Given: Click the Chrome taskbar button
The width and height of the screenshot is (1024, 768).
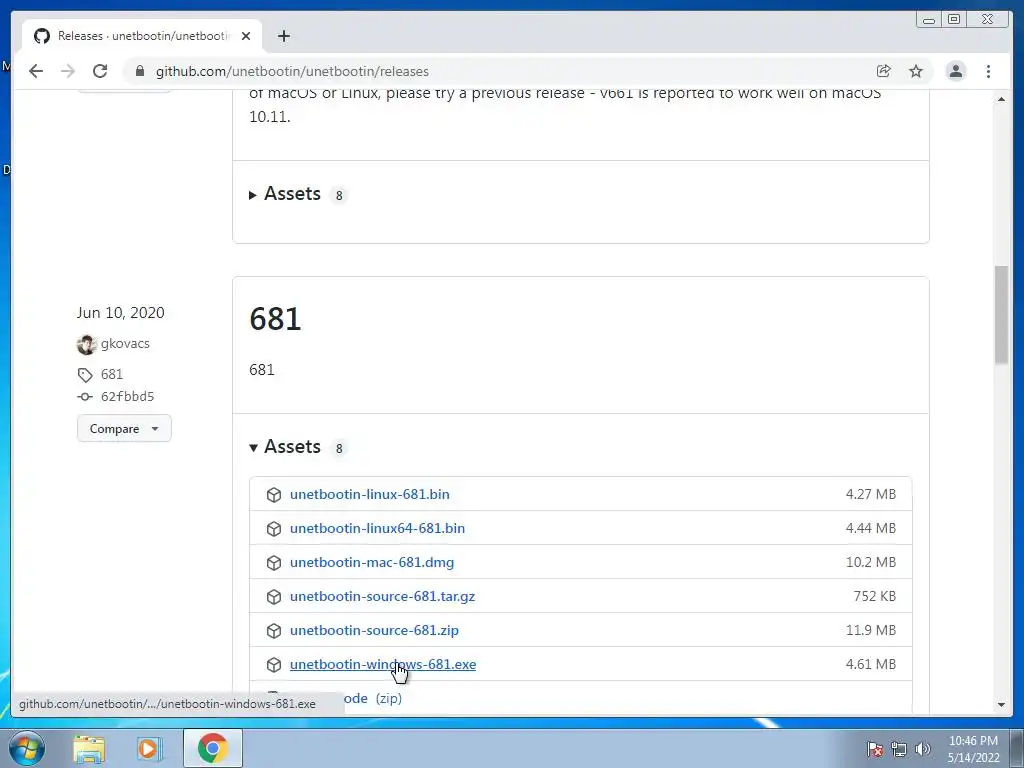Looking at the screenshot, I should coord(212,748).
